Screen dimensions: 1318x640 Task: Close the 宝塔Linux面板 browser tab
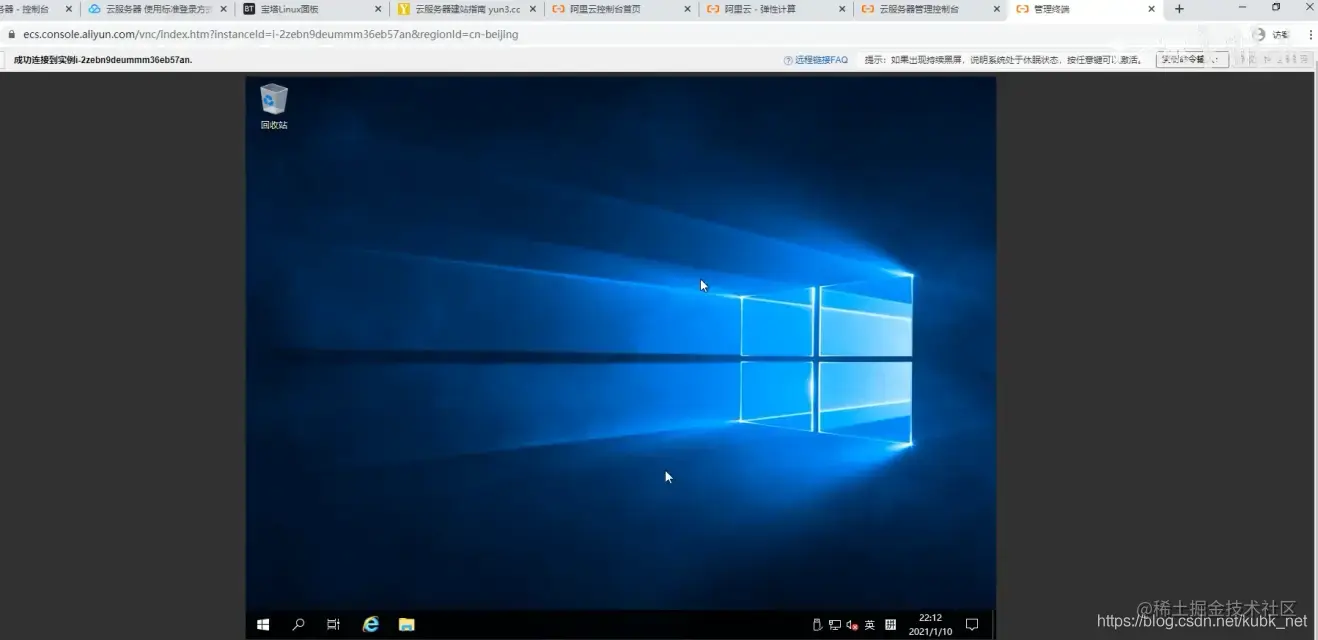point(378,9)
